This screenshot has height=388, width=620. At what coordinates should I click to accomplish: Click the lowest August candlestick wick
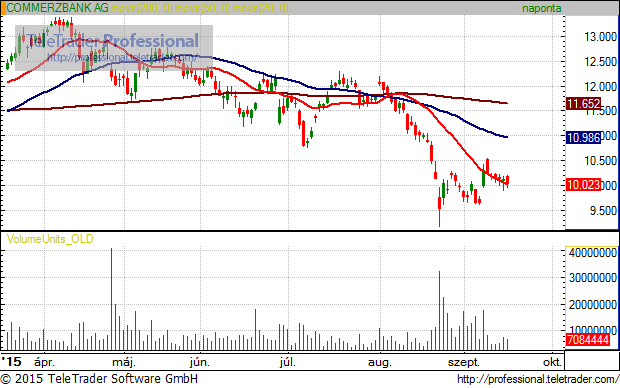pyautogui.click(x=439, y=207)
